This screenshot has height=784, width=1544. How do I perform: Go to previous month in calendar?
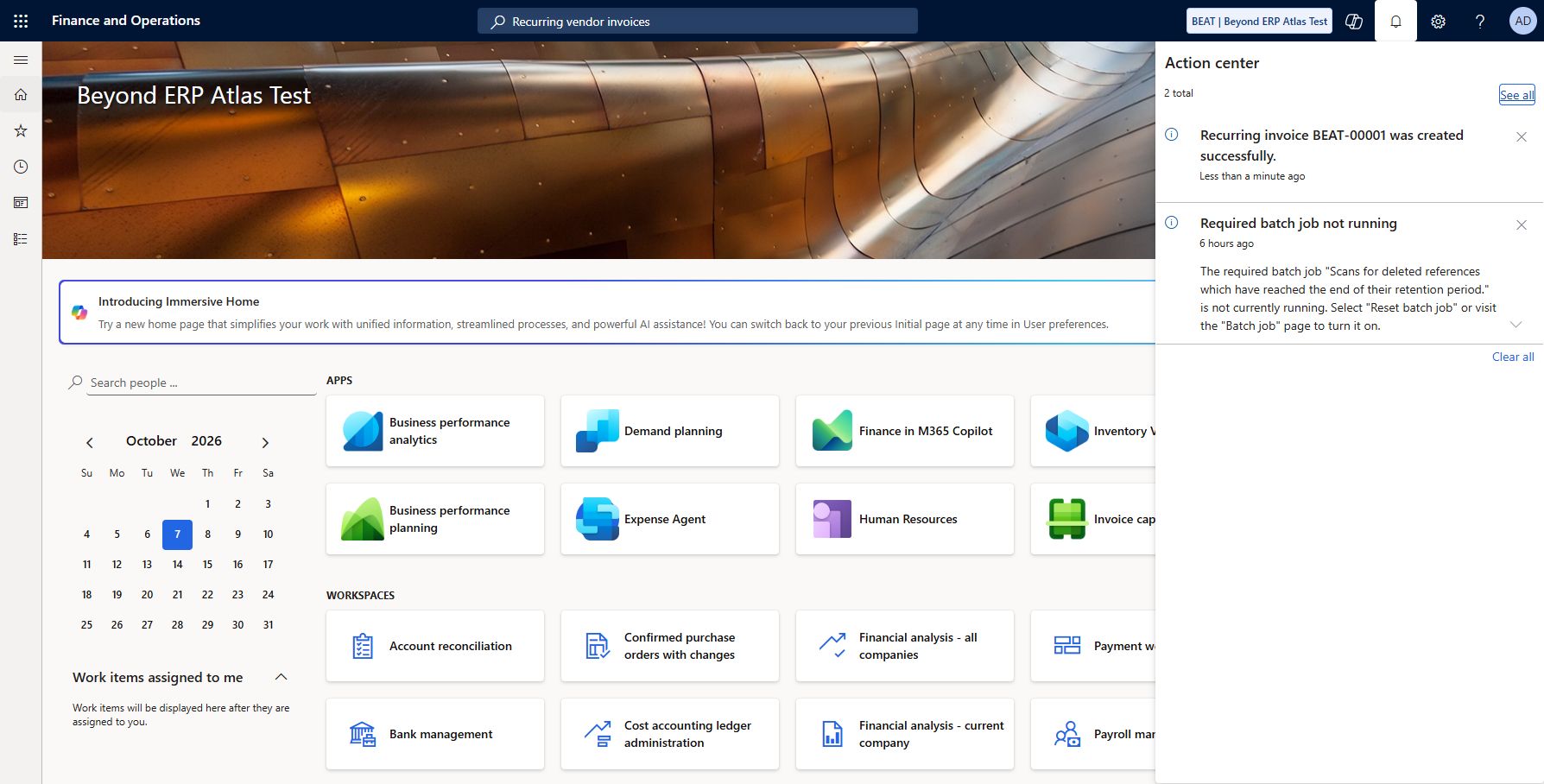(x=89, y=442)
